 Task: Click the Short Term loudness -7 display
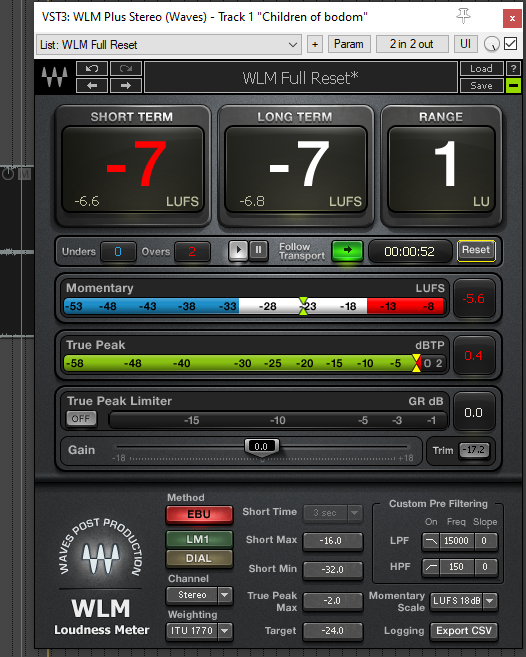coord(132,170)
